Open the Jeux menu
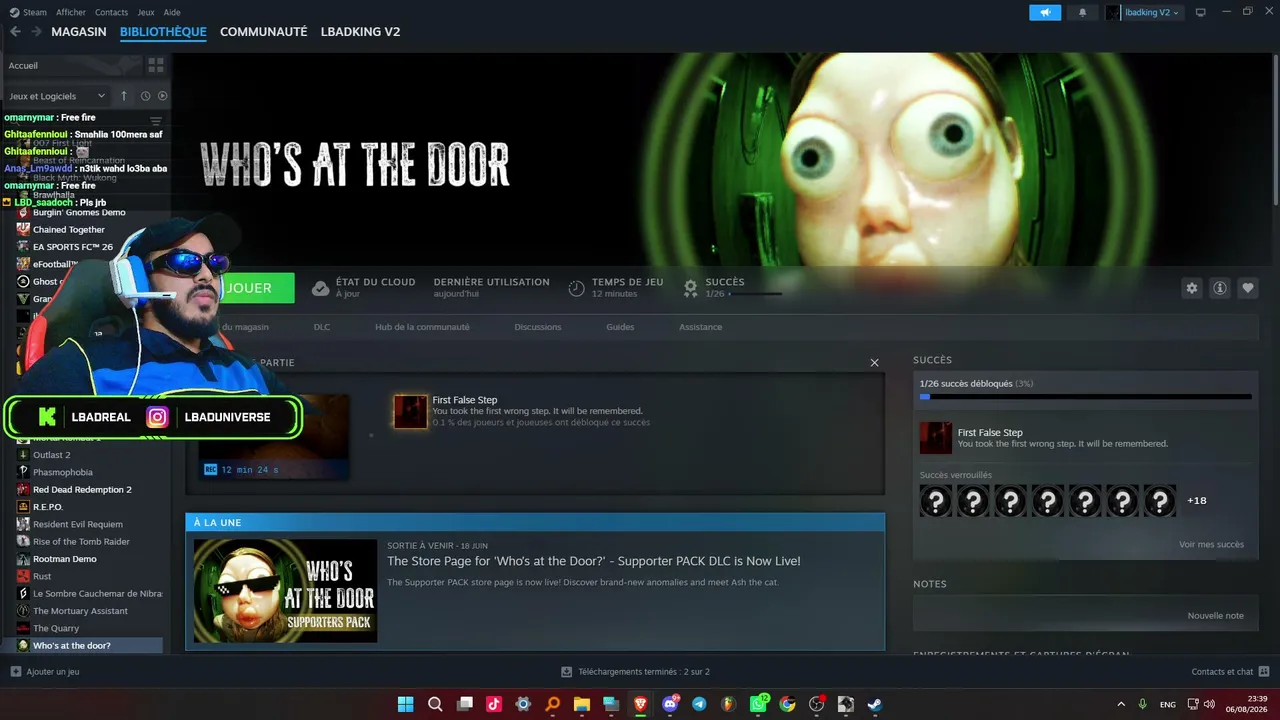The height and width of the screenshot is (720, 1280). (146, 12)
